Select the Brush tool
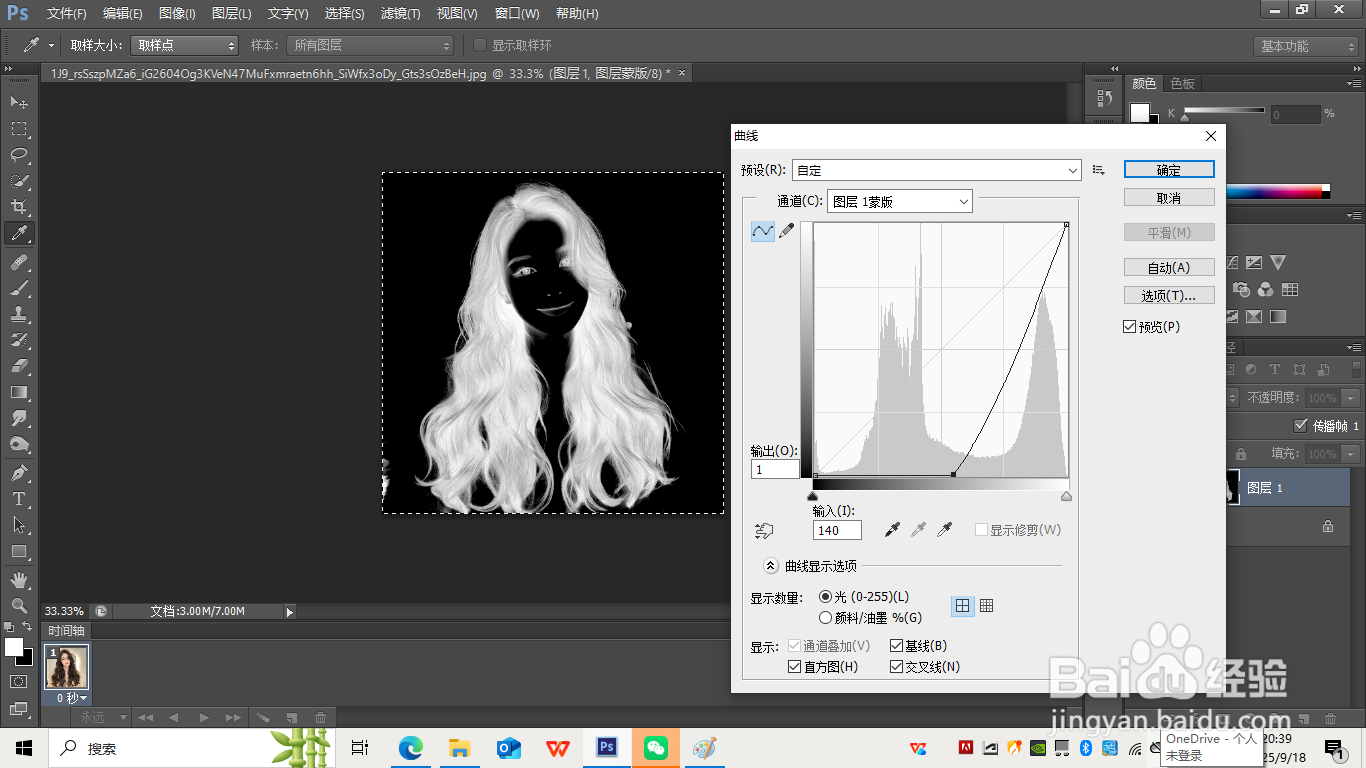The image size is (1366, 768). point(19,288)
